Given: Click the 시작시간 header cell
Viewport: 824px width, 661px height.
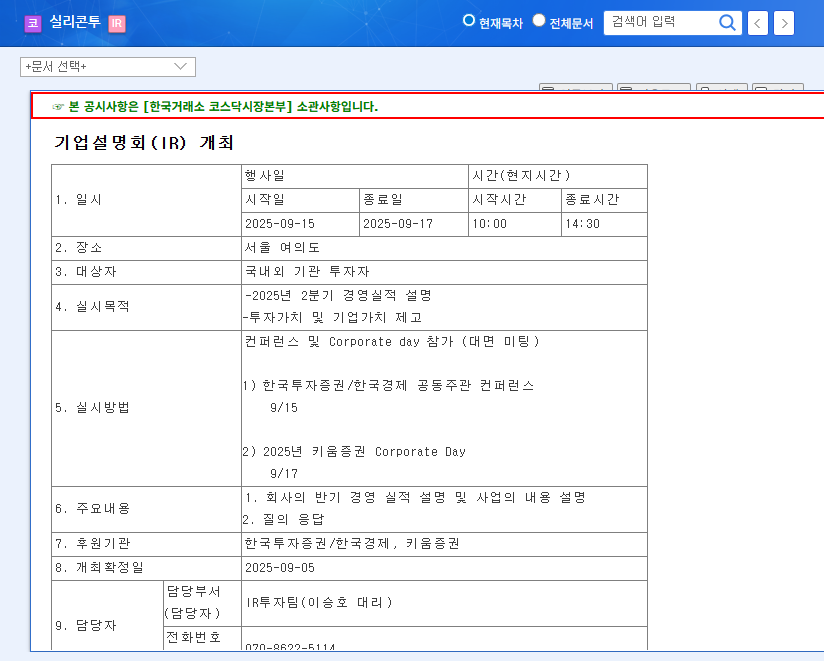Looking at the screenshot, I should [515, 200].
